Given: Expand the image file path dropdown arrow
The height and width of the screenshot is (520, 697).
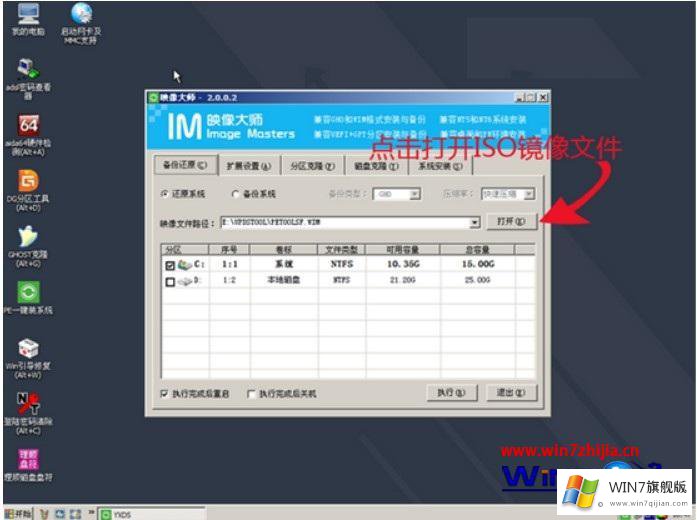Looking at the screenshot, I should point(475,222).
